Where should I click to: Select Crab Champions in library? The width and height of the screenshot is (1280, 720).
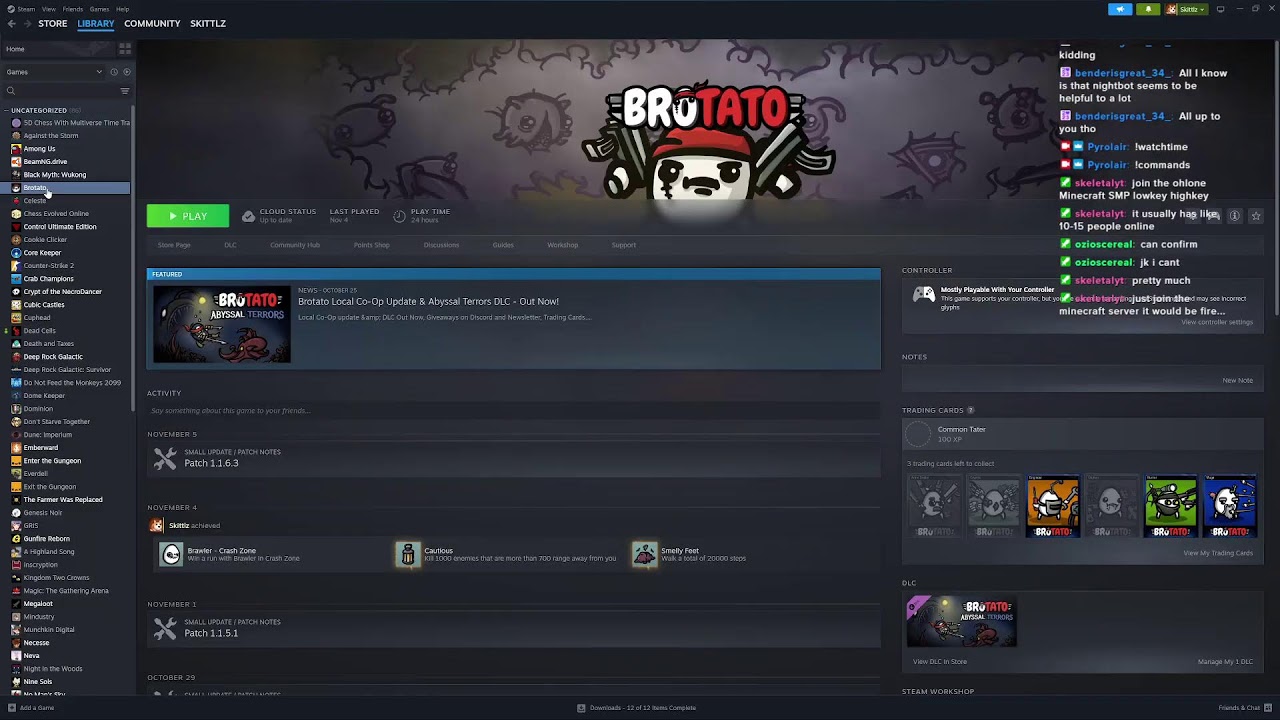pyautogui.click(x=48, y=279)
